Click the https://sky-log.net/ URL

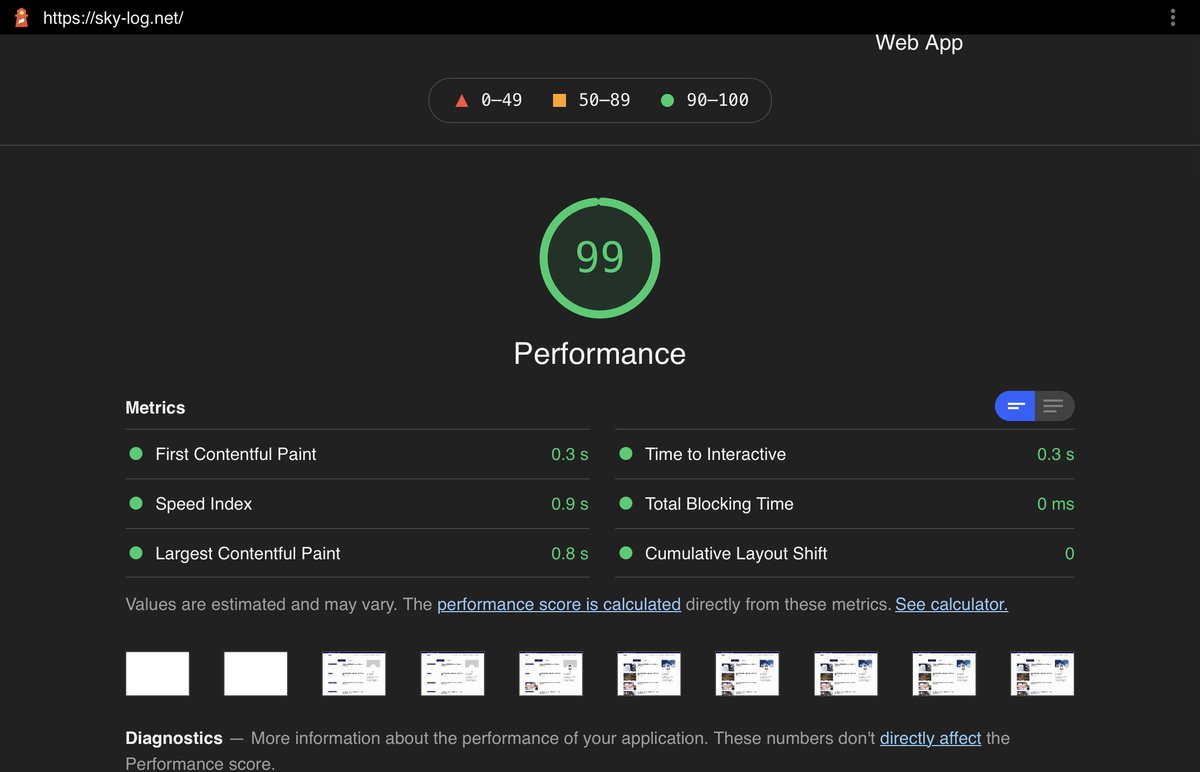pos(113,18)
